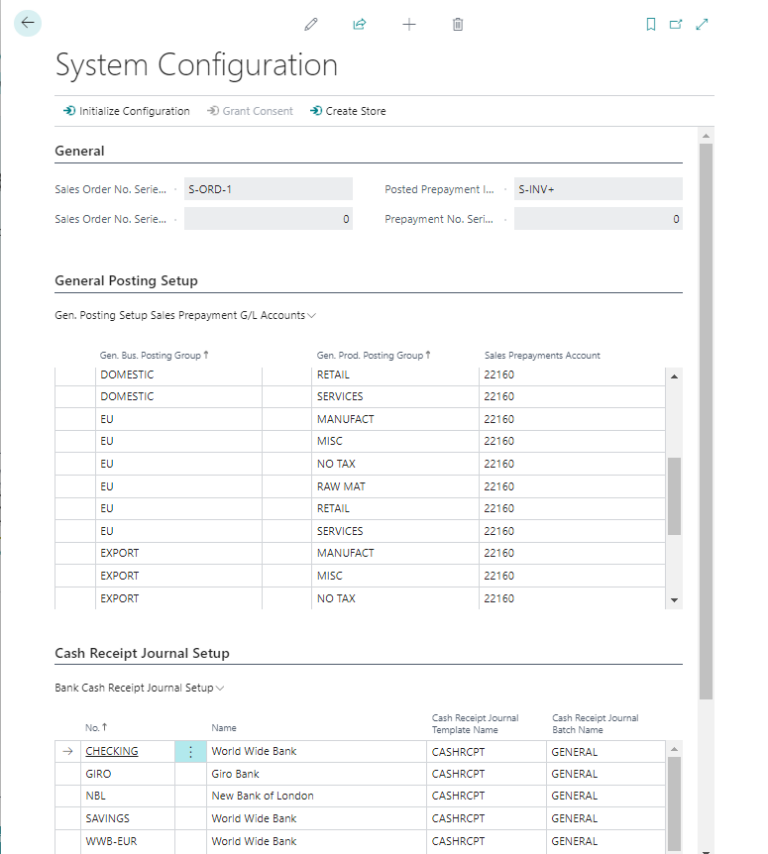This screenshot has width=768, height=854.
Task: Select the Edit (pencil) icon
Action: (x=310, y=24)
